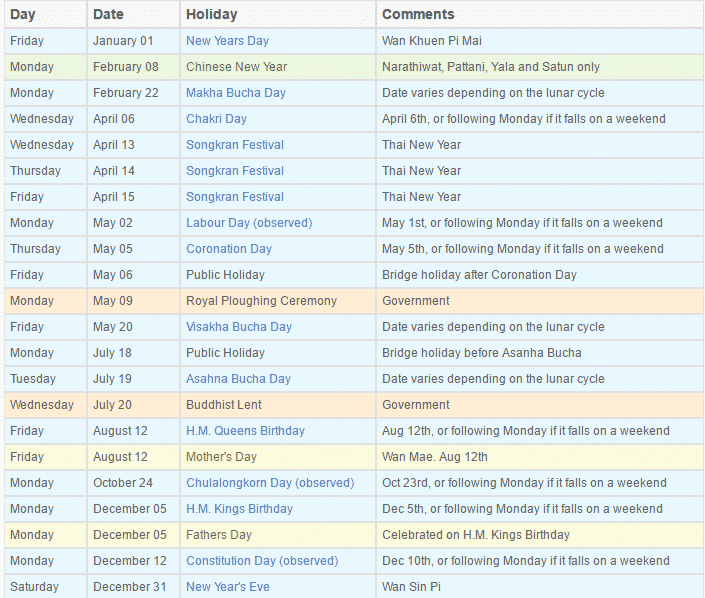Select the May 20 date cell
This screenshot has height=598, width=705.
[133, 327]
